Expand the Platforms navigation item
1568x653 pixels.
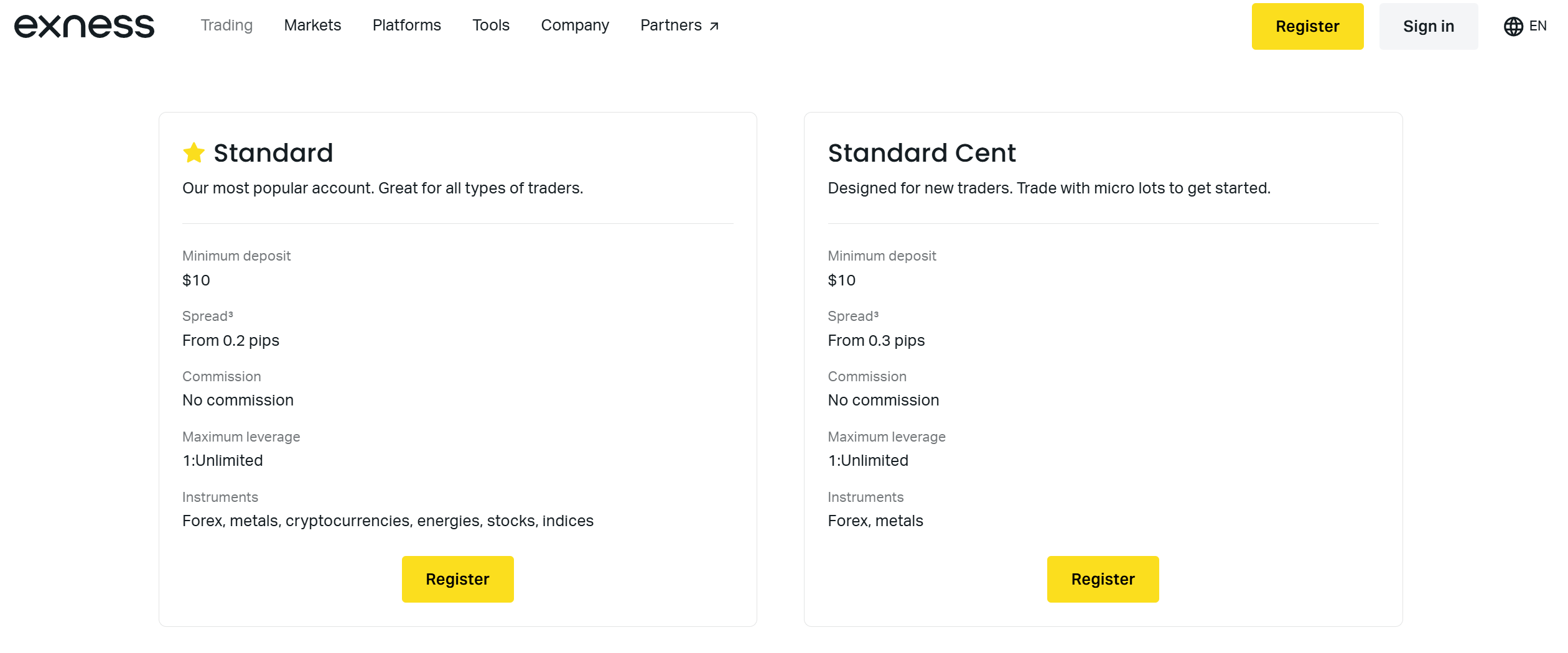point(406,25)
